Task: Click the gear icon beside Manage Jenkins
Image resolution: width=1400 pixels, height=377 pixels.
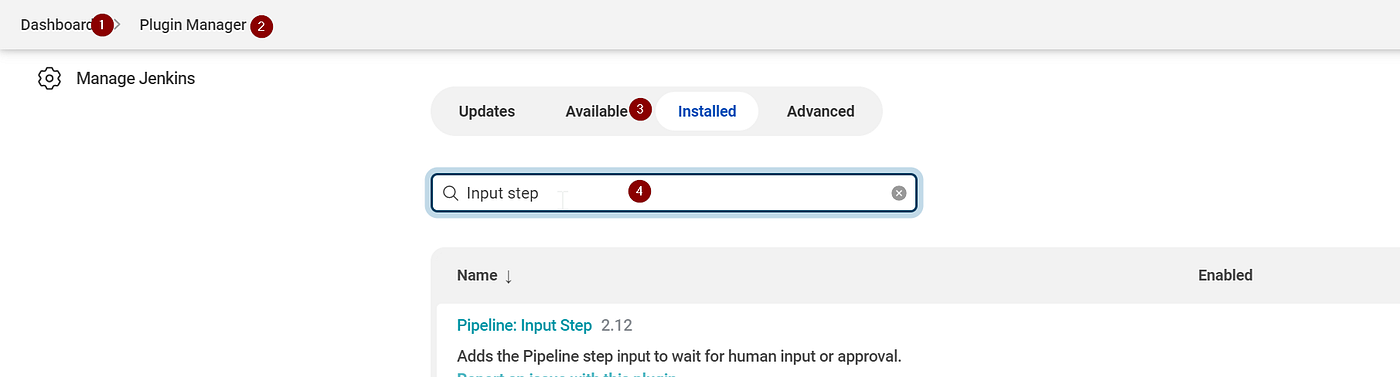Action: pos(49,78)
